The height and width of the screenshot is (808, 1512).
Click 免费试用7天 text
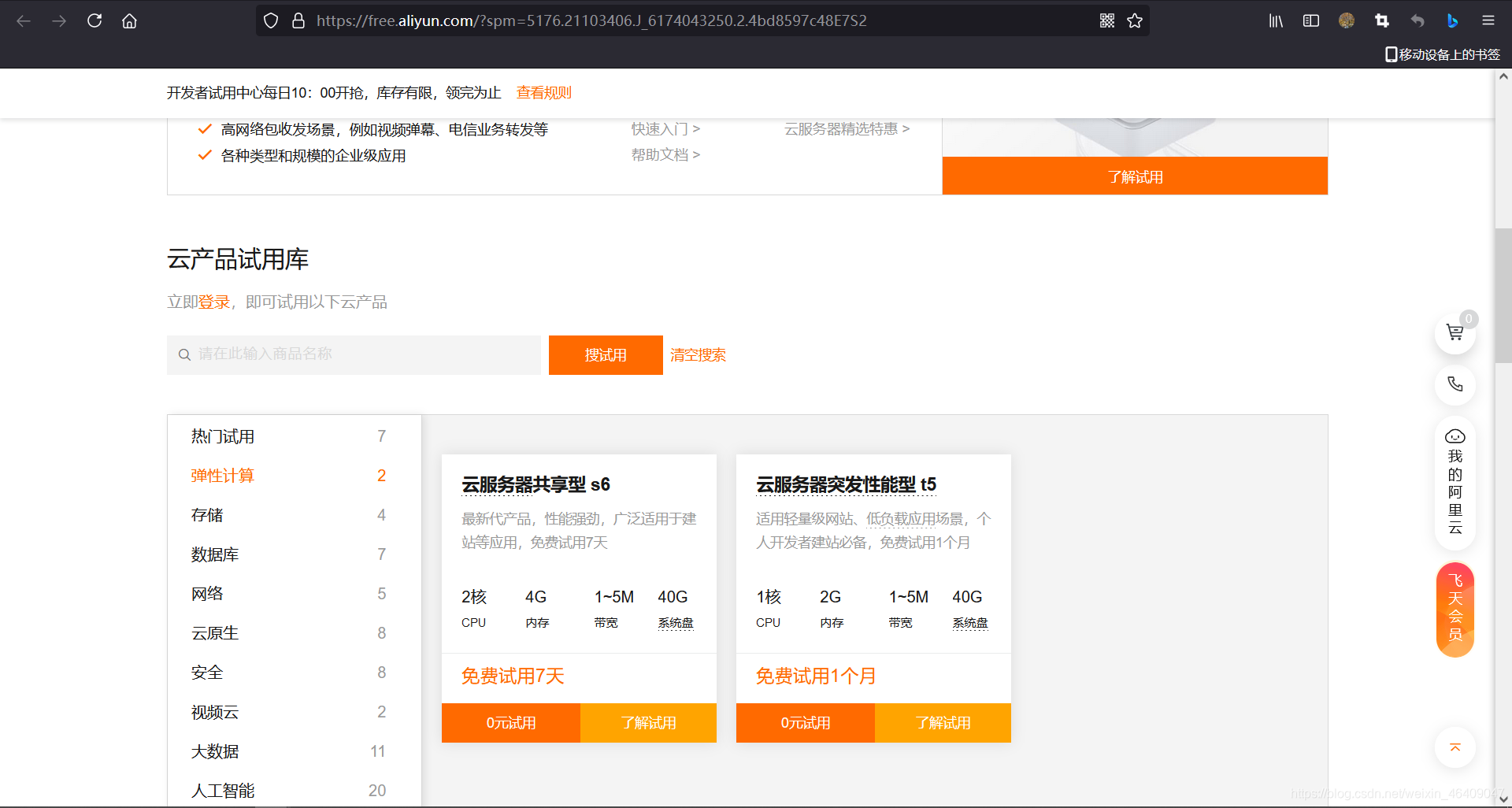(513, 676)
